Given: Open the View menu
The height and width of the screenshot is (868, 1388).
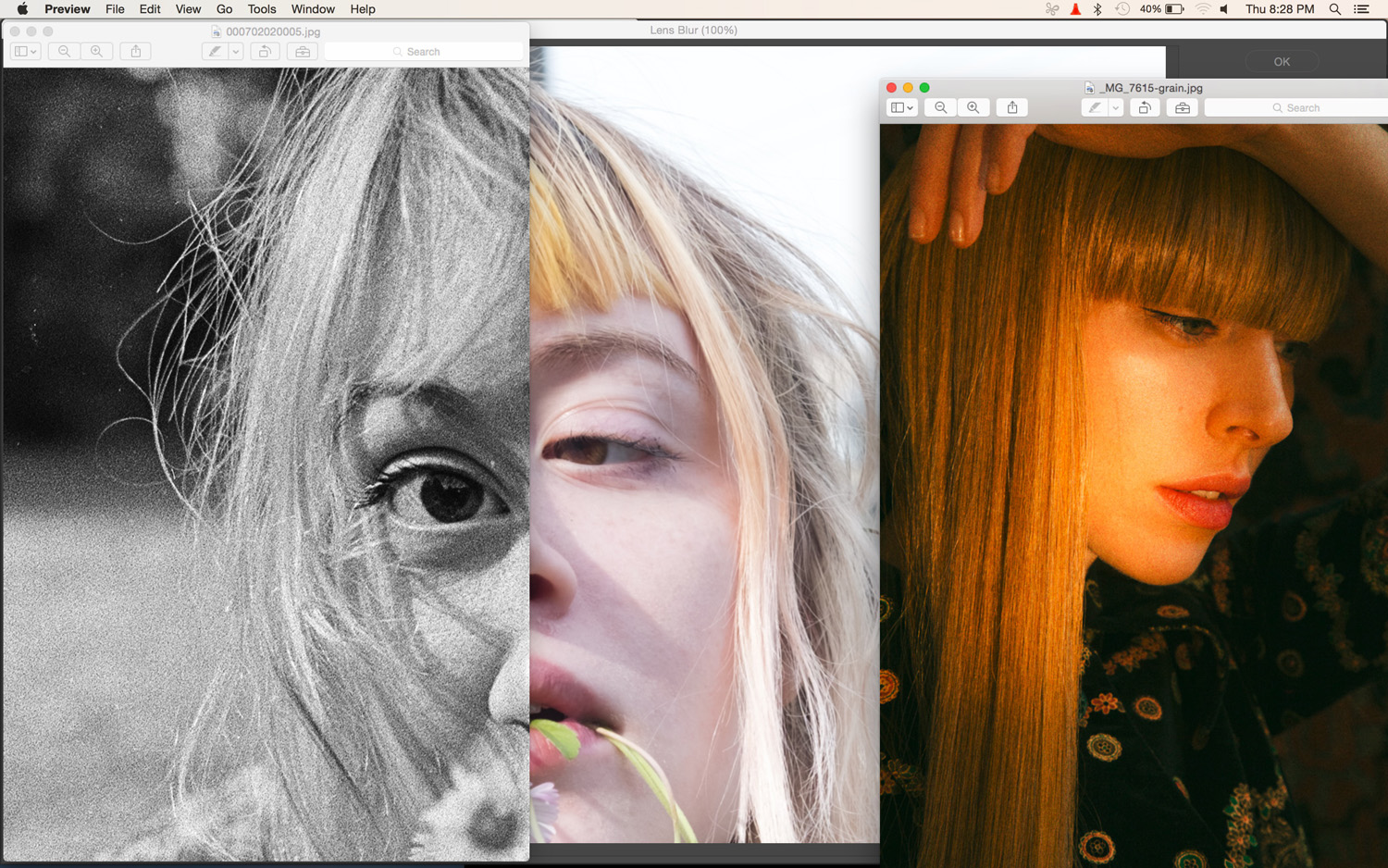Looking at the screenshot, I should point(188,9).
